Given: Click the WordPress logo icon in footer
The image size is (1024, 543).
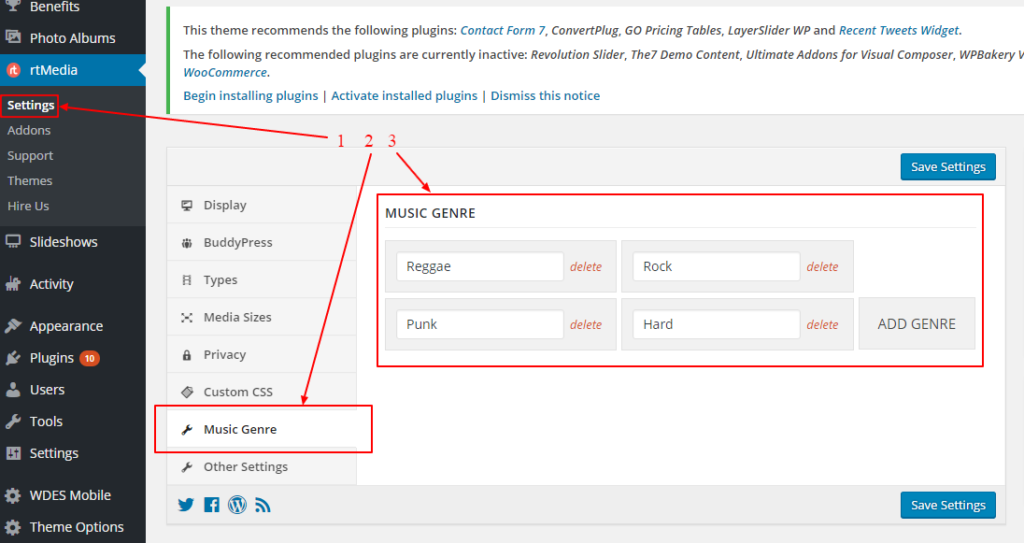Looking at the screenshot, I should click(x=237, y=505).
